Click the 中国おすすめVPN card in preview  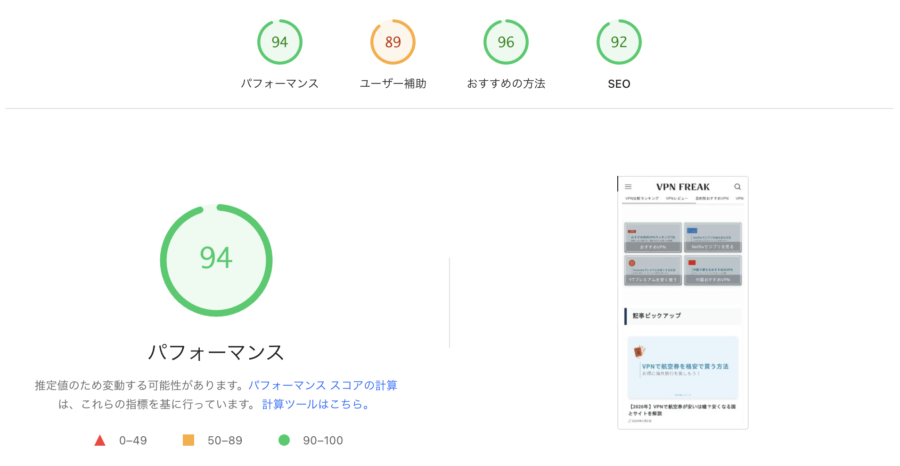[713, 270]
